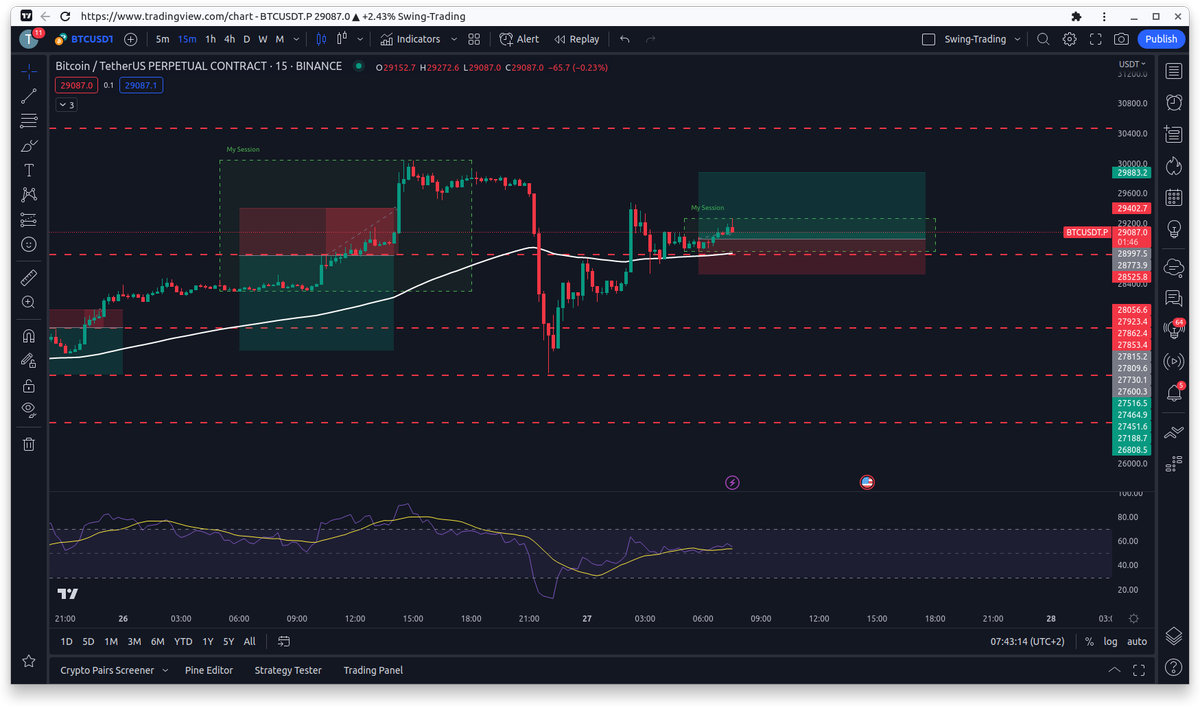The image size is (1200, 706).
Task: Open the ideas lightbulb panel
Action: 1174,230
